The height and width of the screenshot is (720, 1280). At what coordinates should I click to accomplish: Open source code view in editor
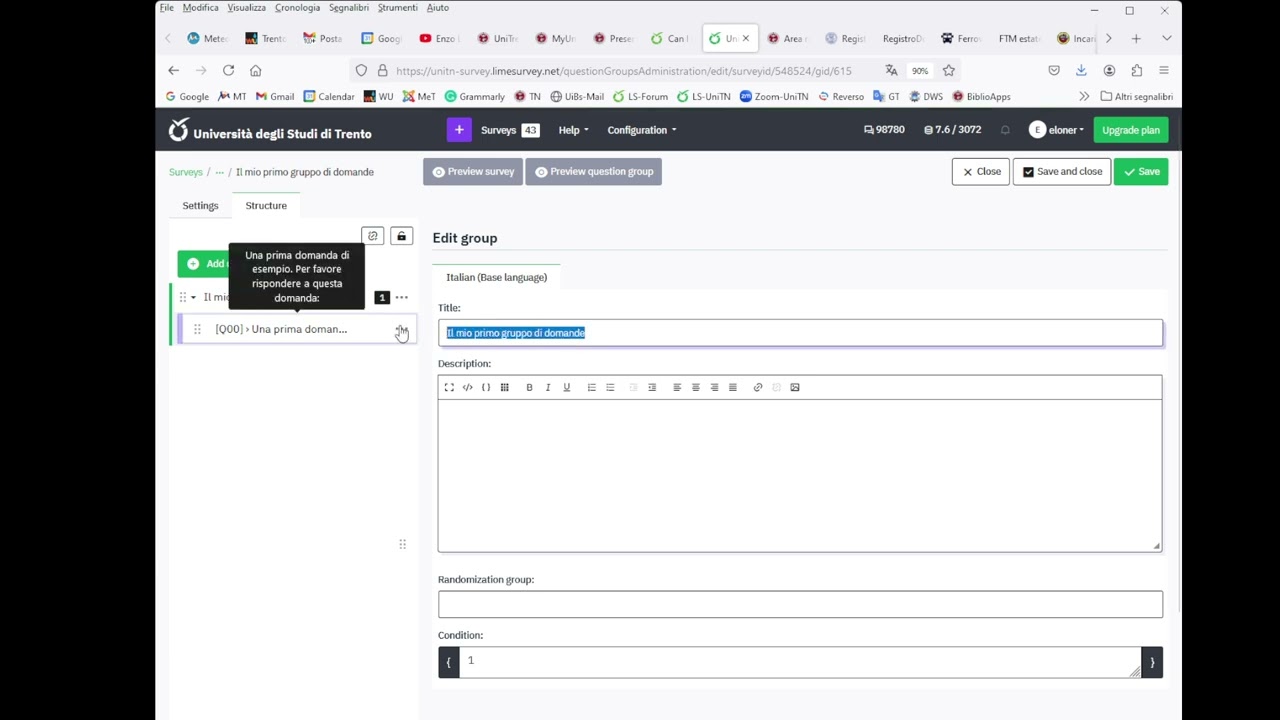(467, 387)
